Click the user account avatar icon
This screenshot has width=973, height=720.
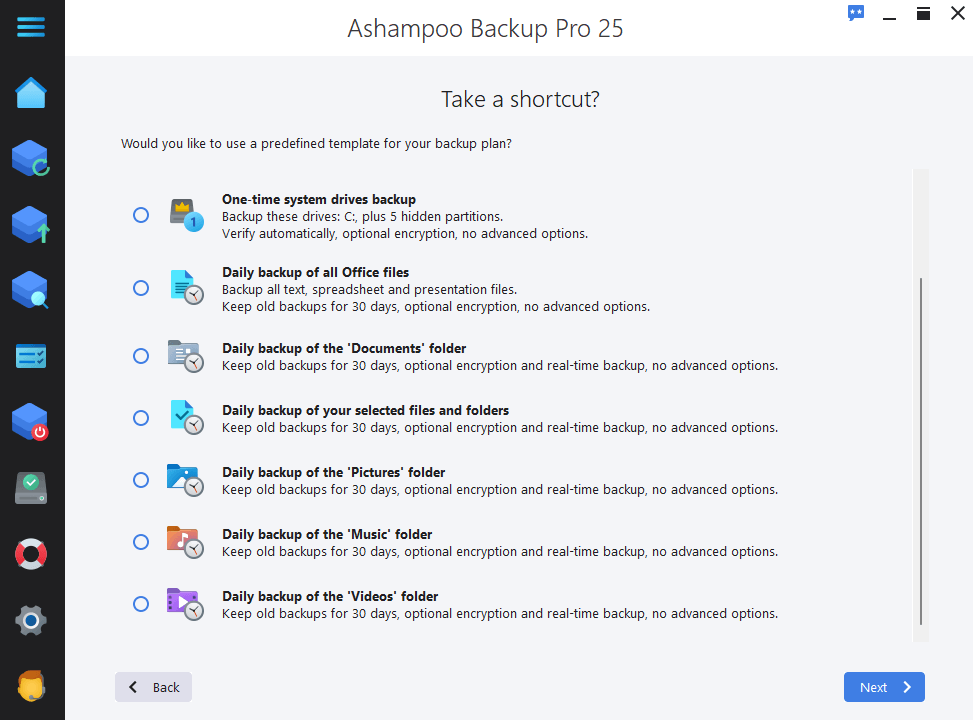point(31,686)
